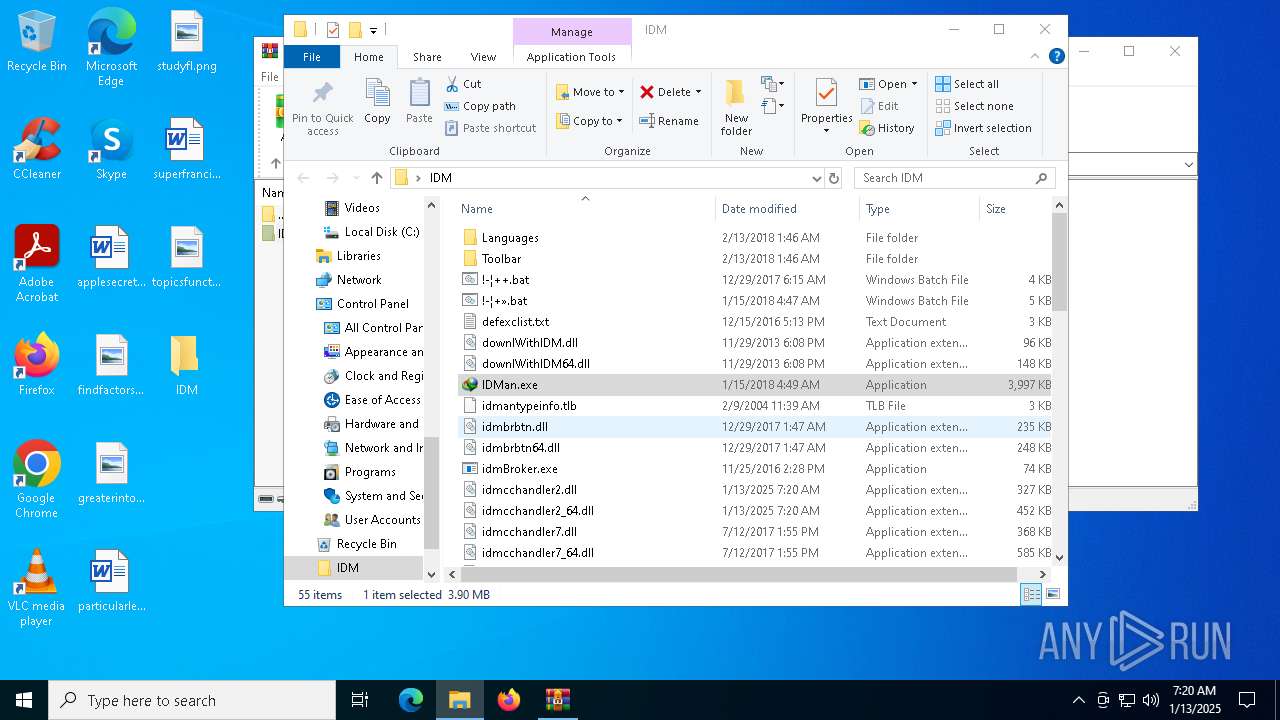Click the Paste ribbon icon
This screenshot has width=1280, height=720.
tap(419, 102)
